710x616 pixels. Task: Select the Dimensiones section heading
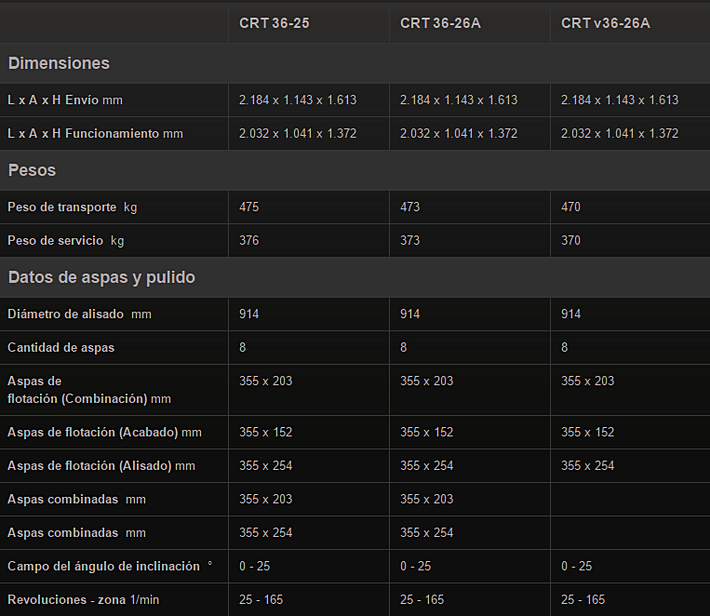tap(59, 63)
